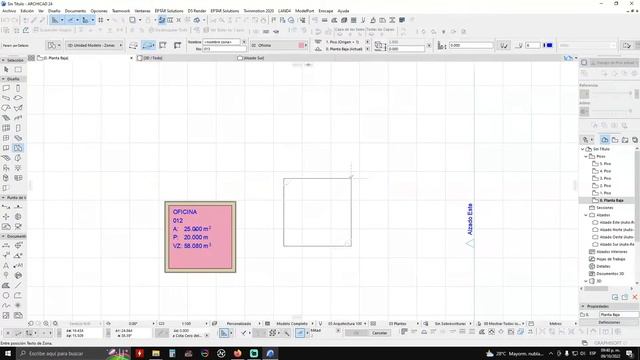This screenshot has height=360, width=640.
Task: Click the Windows Start button
Action: pyautogui.click(x=8, y=353)
